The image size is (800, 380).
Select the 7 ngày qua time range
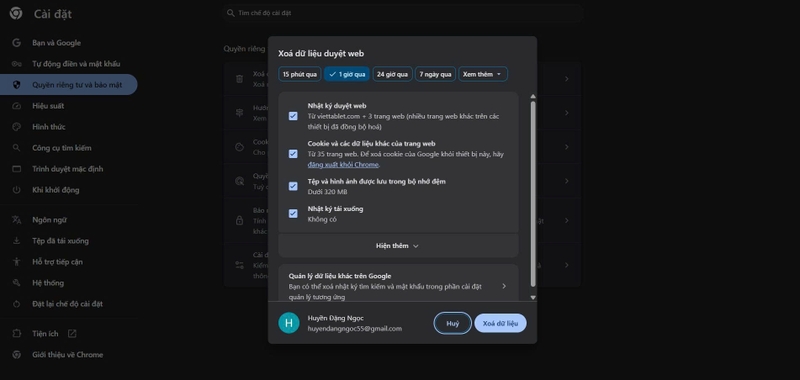point(435,74)
